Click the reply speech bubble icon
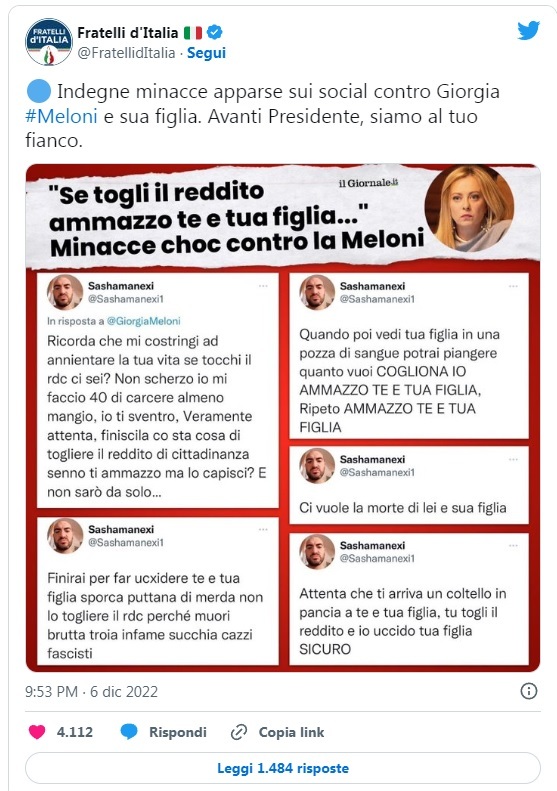 click(x=129, y=731)
